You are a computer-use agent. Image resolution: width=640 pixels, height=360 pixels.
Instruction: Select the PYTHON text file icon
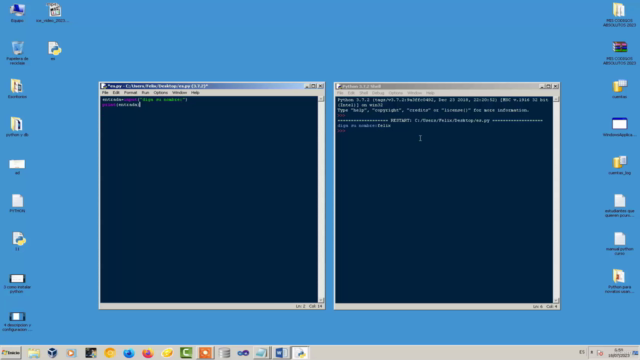pyautogui.click(x=17, y=203)
